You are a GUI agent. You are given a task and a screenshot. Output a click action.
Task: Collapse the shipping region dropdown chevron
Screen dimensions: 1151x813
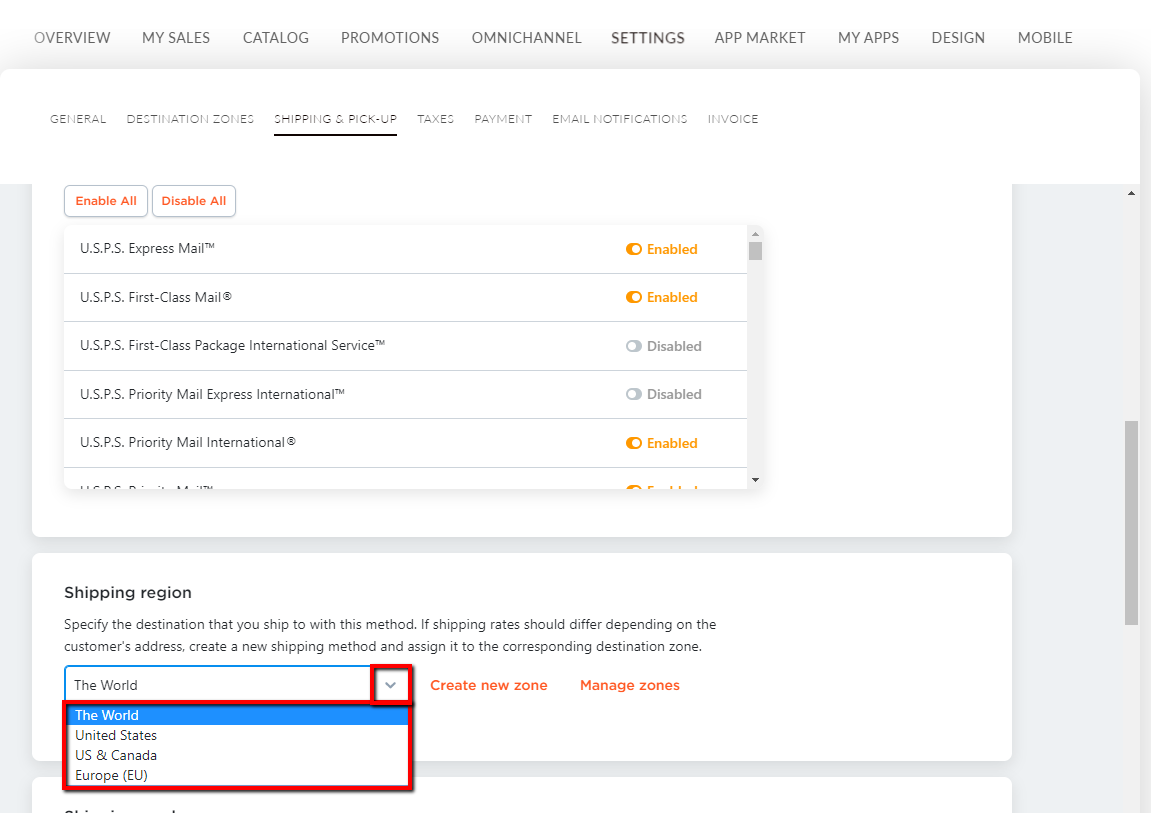[x=391, y=685]
